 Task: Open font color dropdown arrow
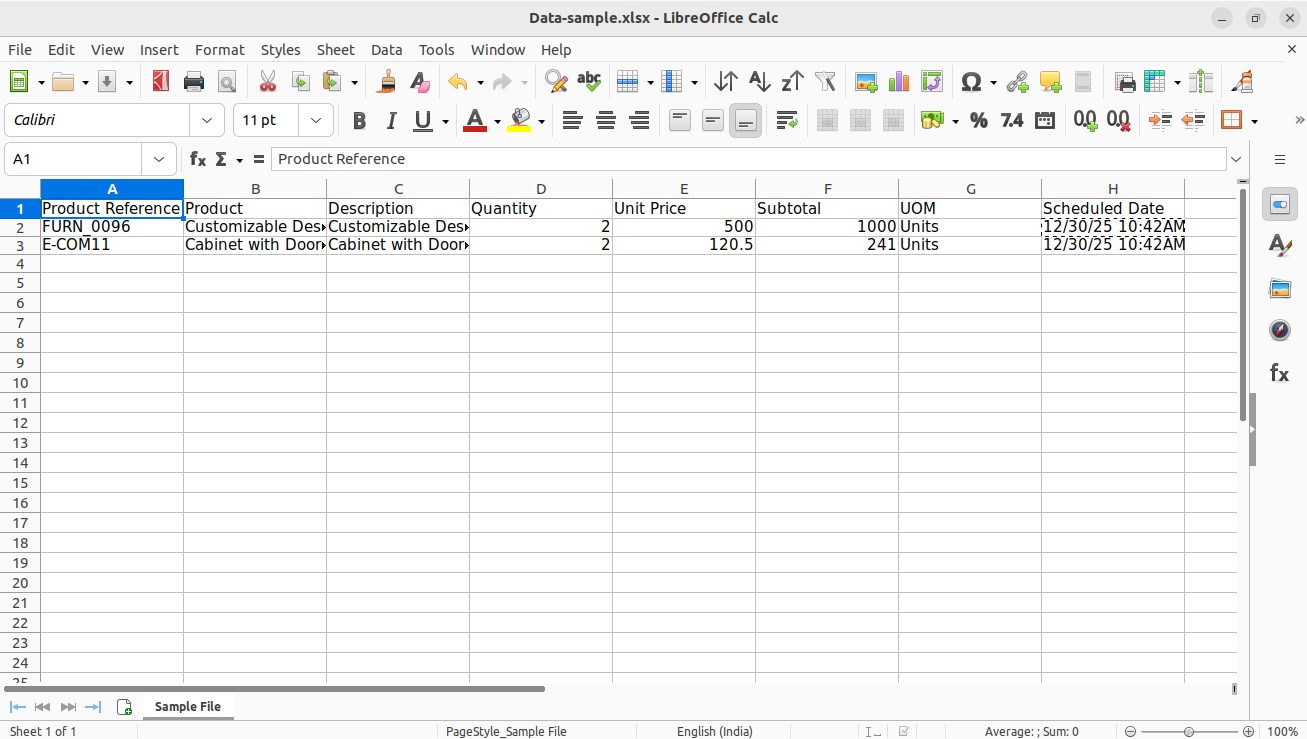tap(497, 121)
